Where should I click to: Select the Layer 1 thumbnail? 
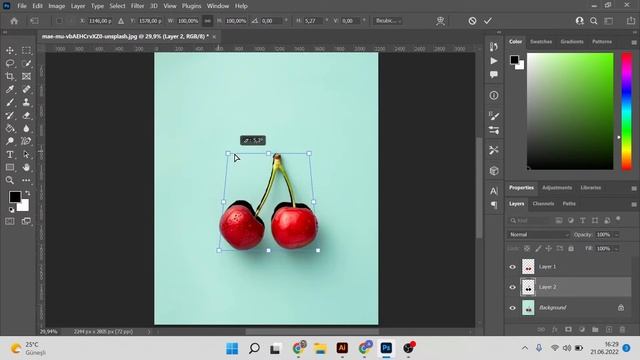[x=528, y=267]
